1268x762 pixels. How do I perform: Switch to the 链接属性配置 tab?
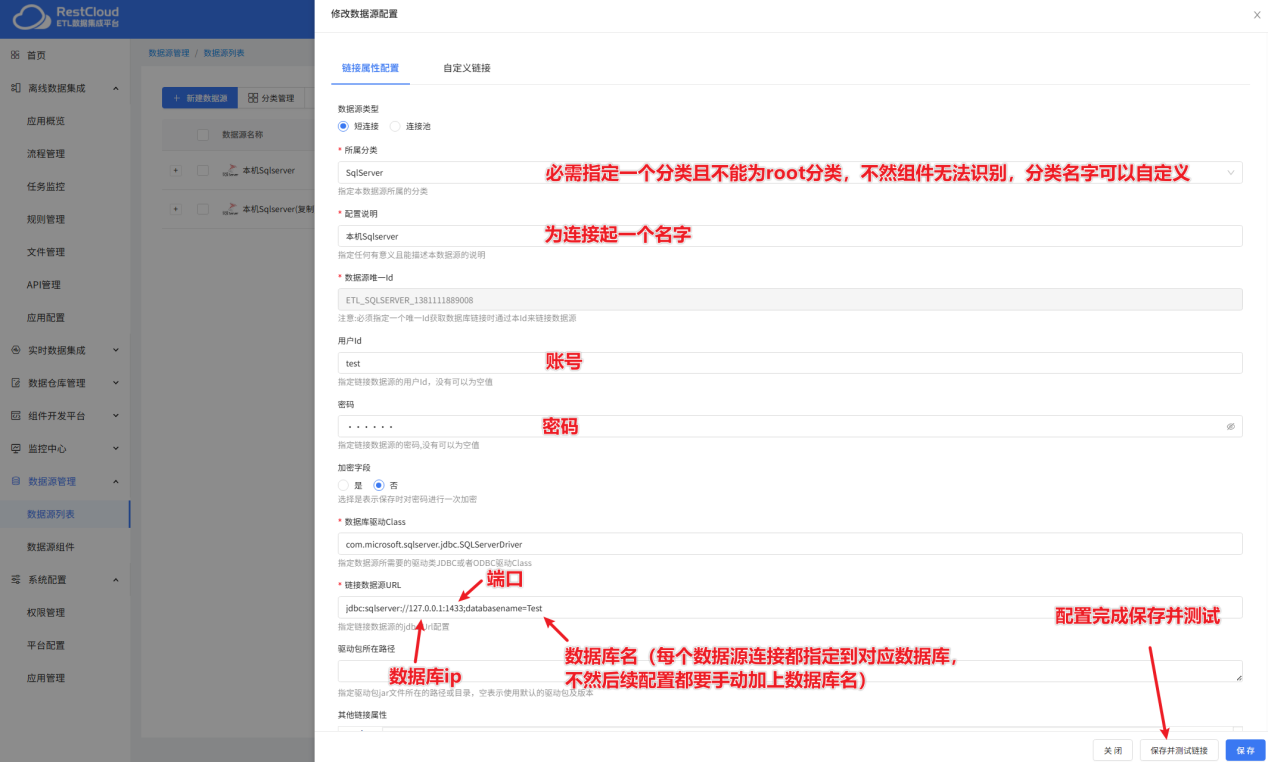tap(370, 68)
